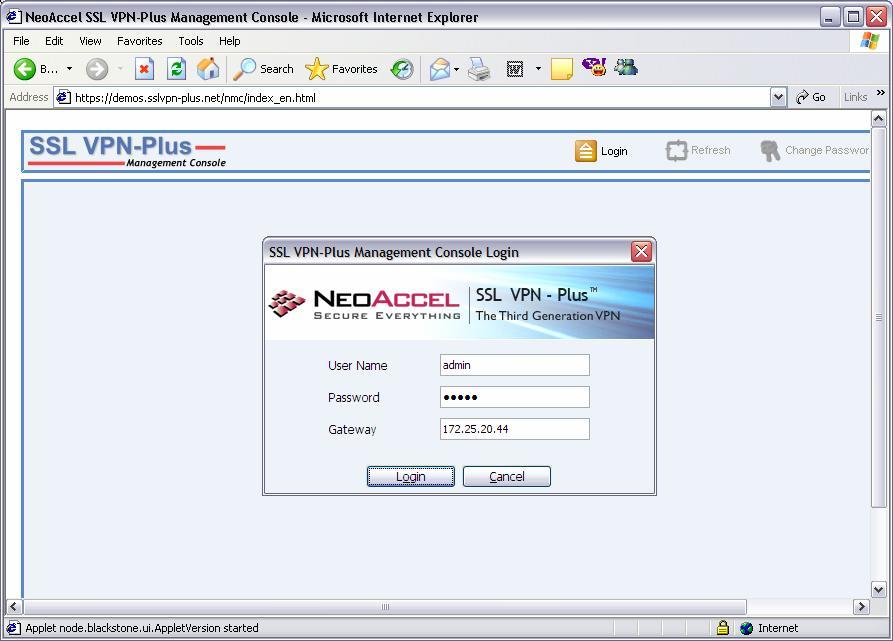
Task: Click the Links toolbar label
Action: (x=855, y=97)
